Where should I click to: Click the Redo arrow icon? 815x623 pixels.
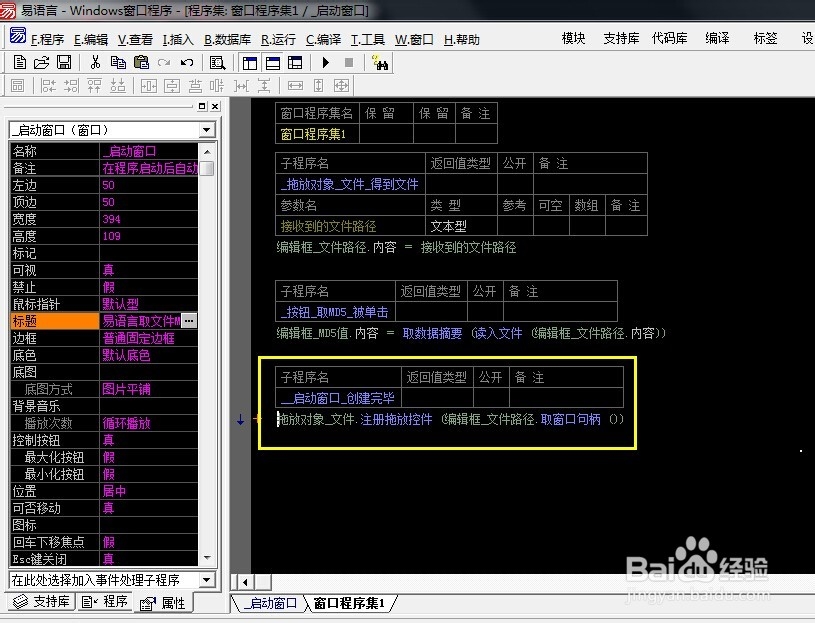point(164,63)
